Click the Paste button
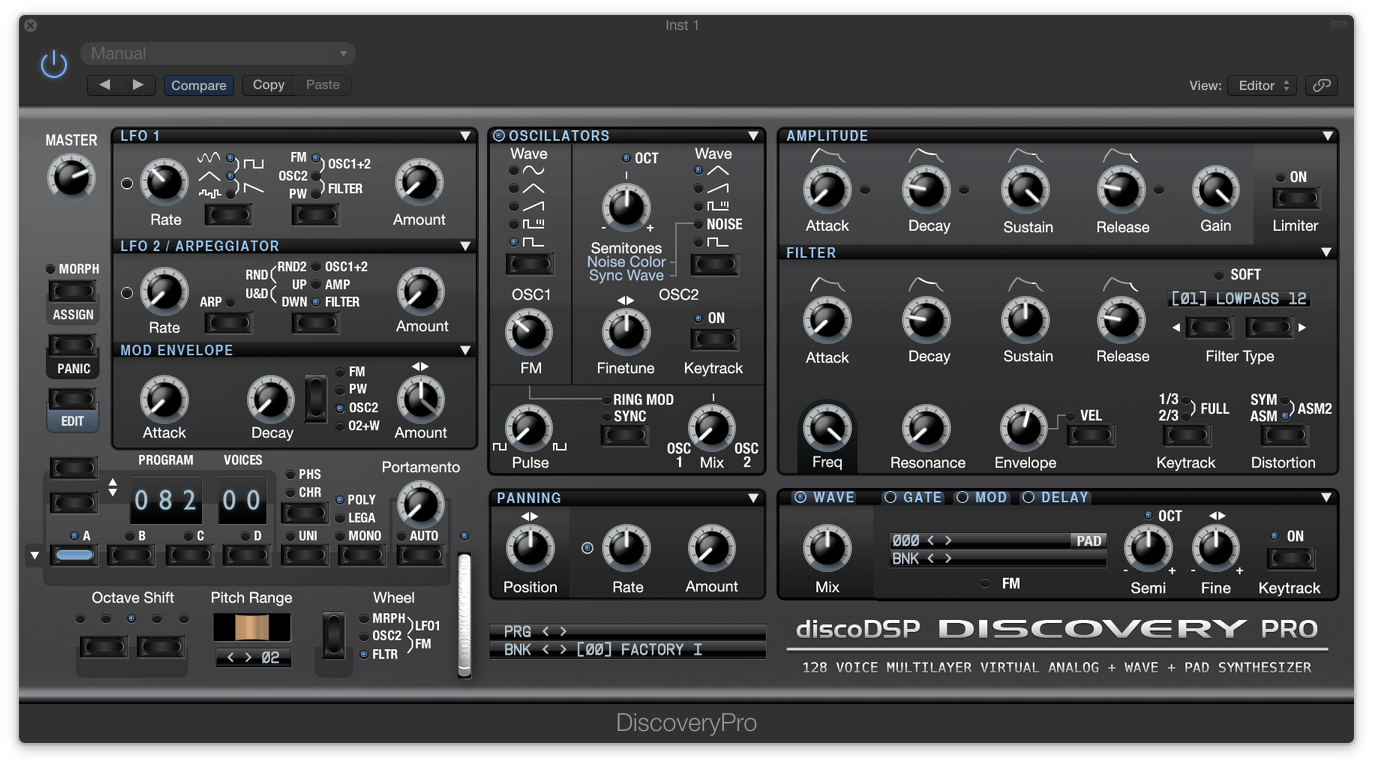 pyautogui.click(x=323, y=85)
